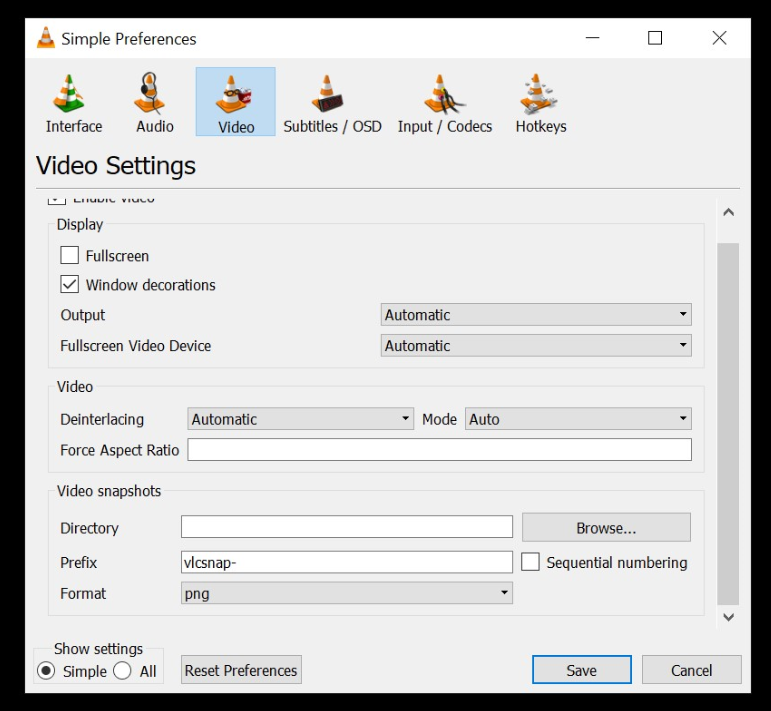Maximize the Simple Preferences window
This screenshot has width=771, height=711.
pyautogui.click(x=654, y=38)
